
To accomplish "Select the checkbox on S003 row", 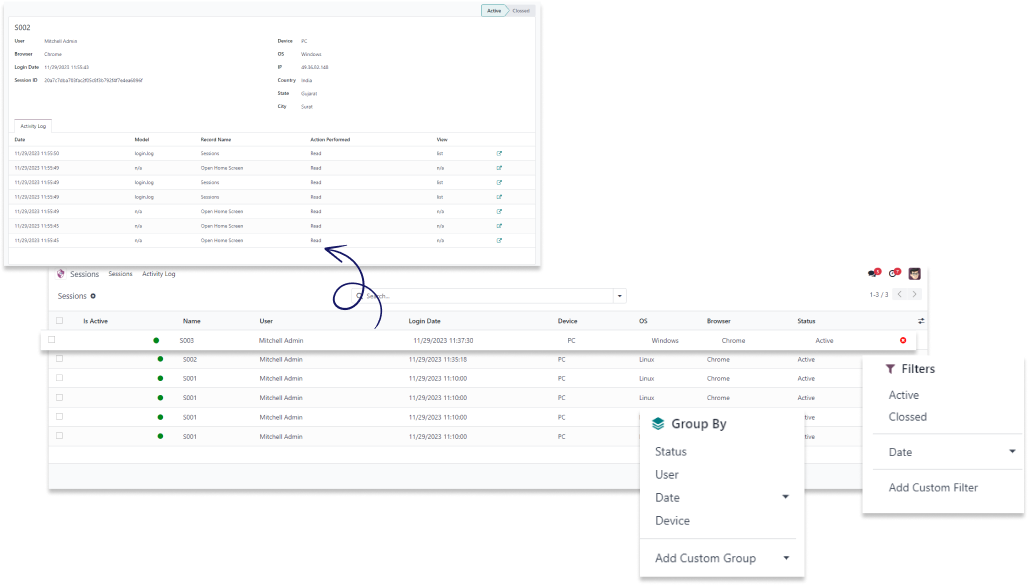I will coord(52,340).
